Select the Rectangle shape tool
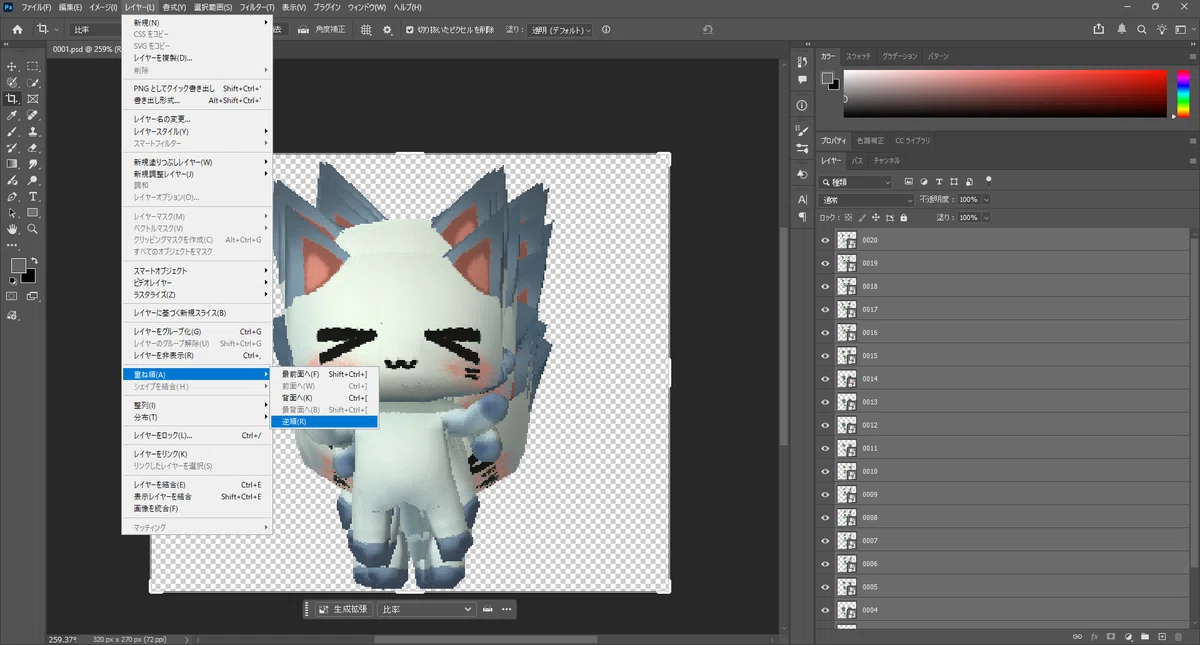The image size is (1200, 645). point(33,213)
